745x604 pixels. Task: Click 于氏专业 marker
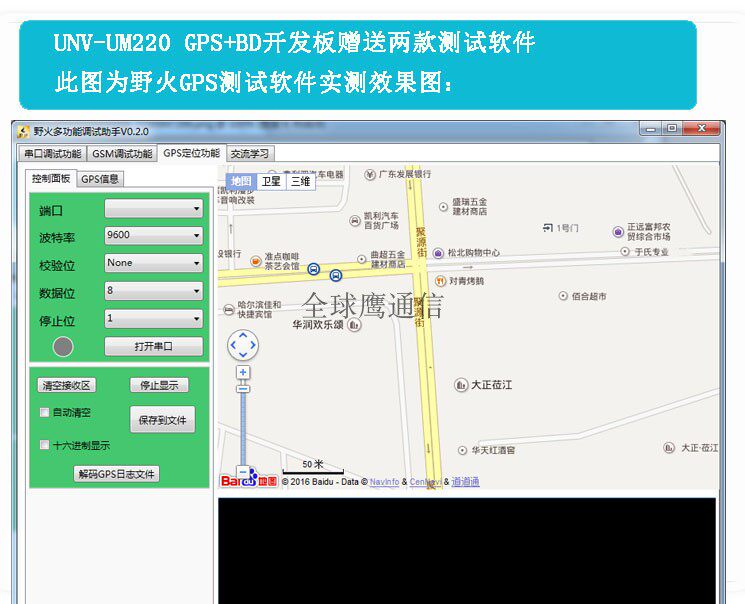(x=625, y=251)
